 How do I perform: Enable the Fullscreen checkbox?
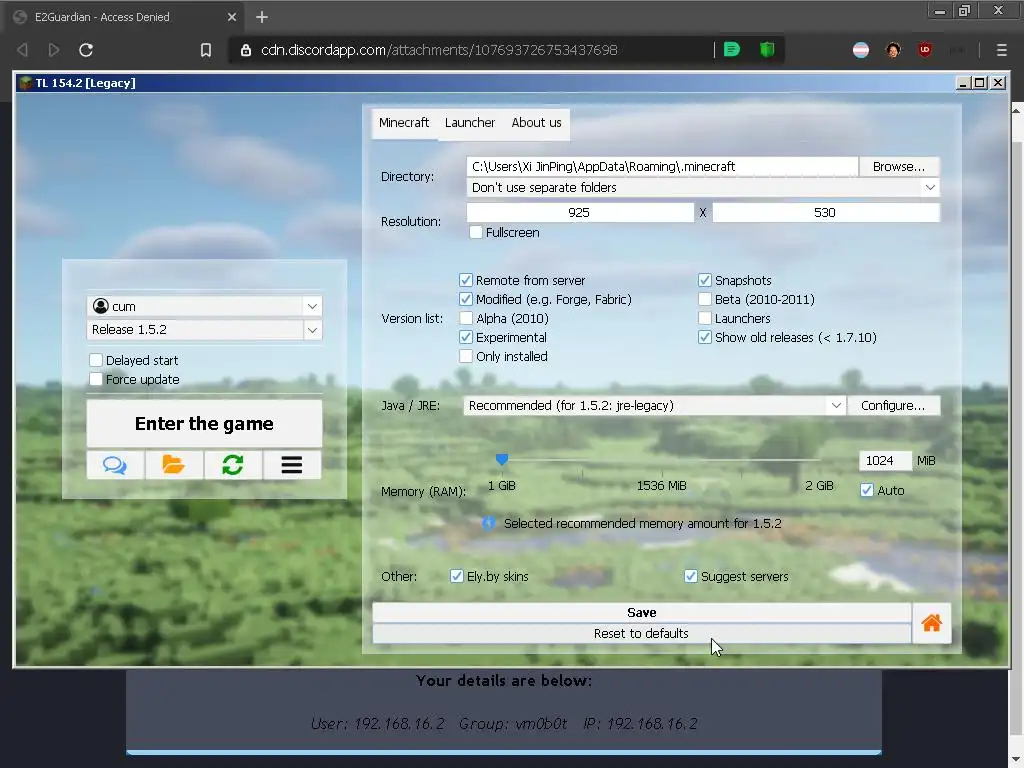click(x=476, y=232)
